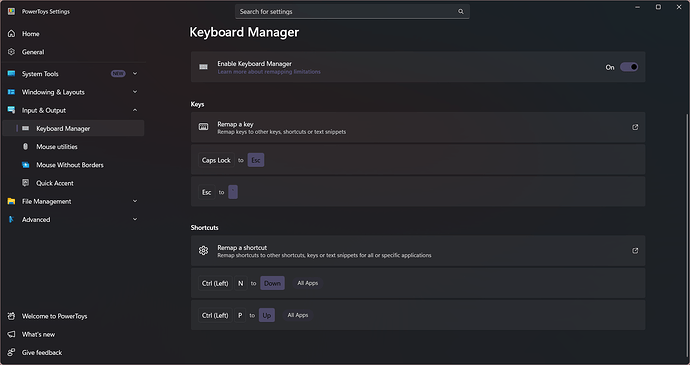
Task: Click the Keyboard Manager page heading
Action: pyautogui.click(x=244, y=32)
